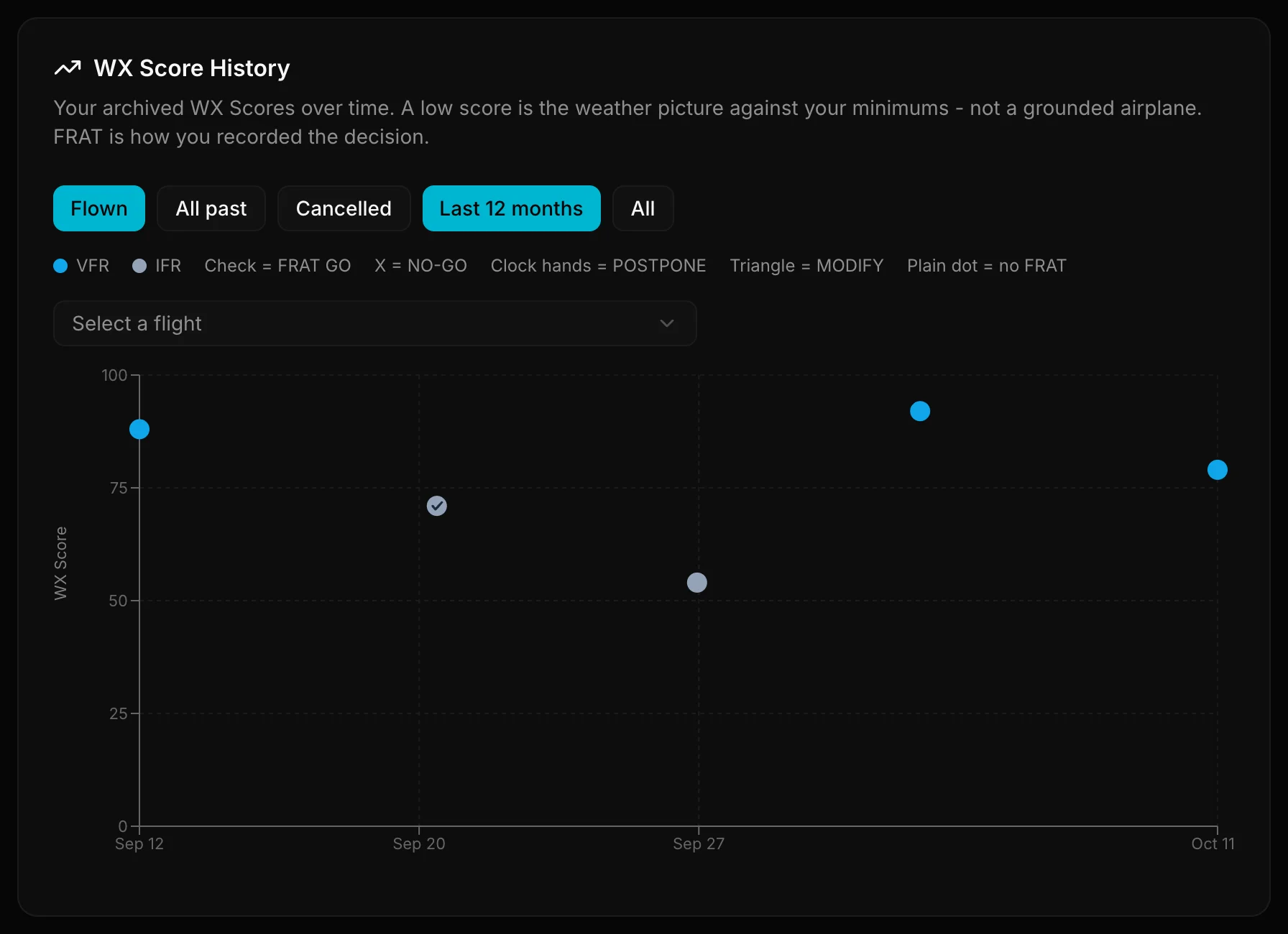This screenshot has height=934, width=1288.
Task: Click the WX Score History heading
Action: coord(192,68)
